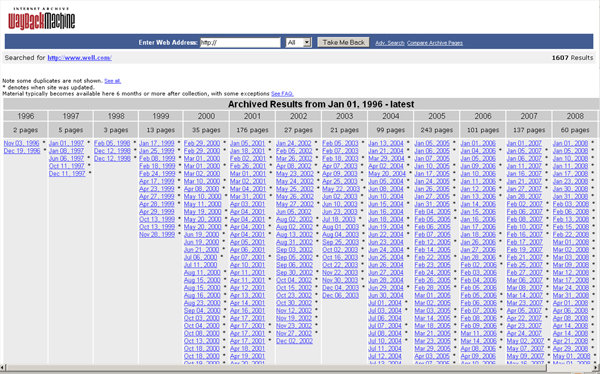
Task: Open the Mar 31, 2001 snapshot
Action: point(248,197)
